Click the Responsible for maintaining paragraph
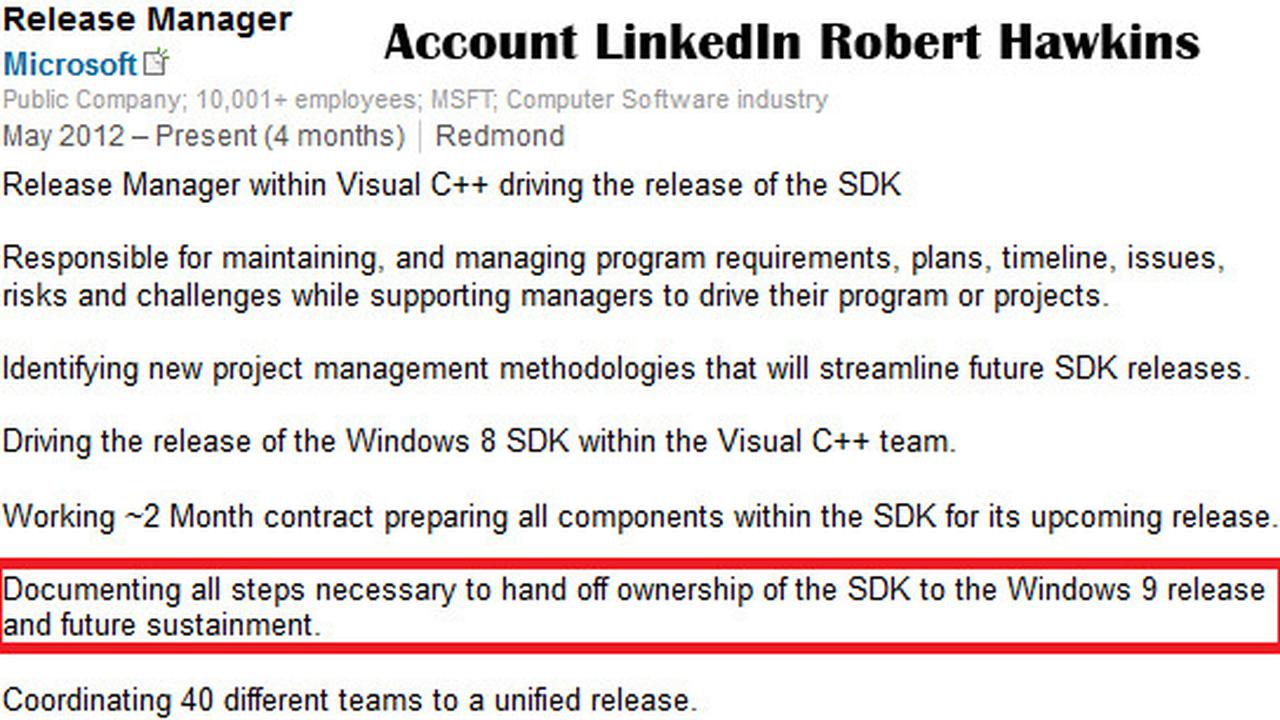 tap(614, 277)
